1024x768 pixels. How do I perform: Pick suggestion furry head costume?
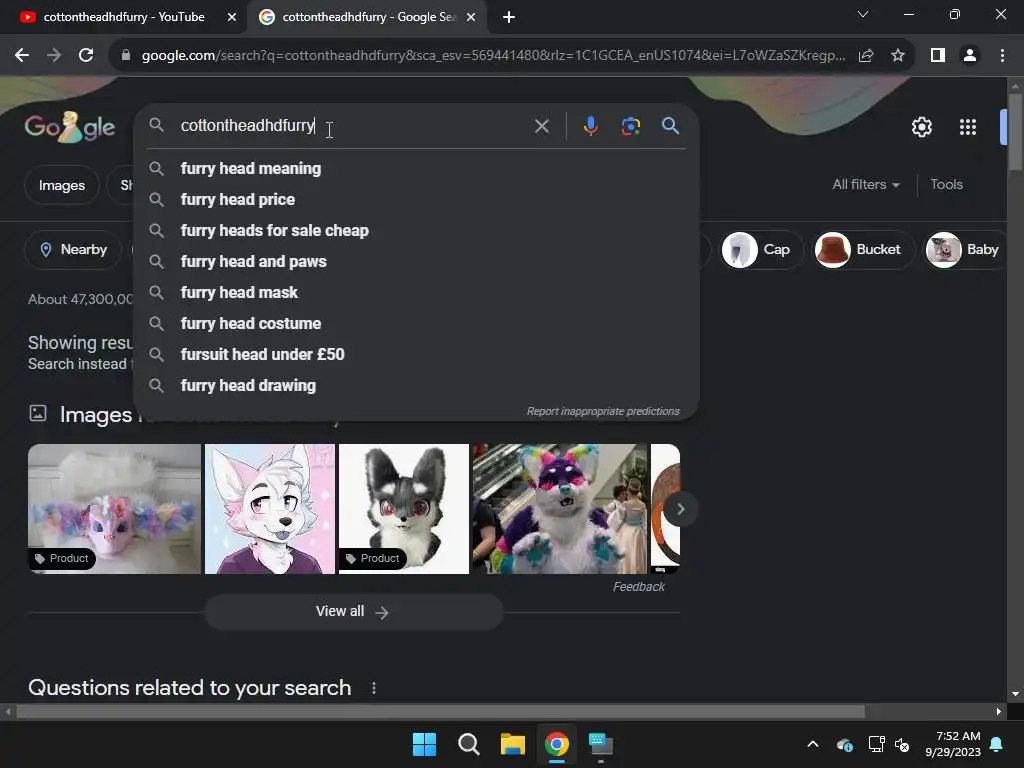point(416,323)
